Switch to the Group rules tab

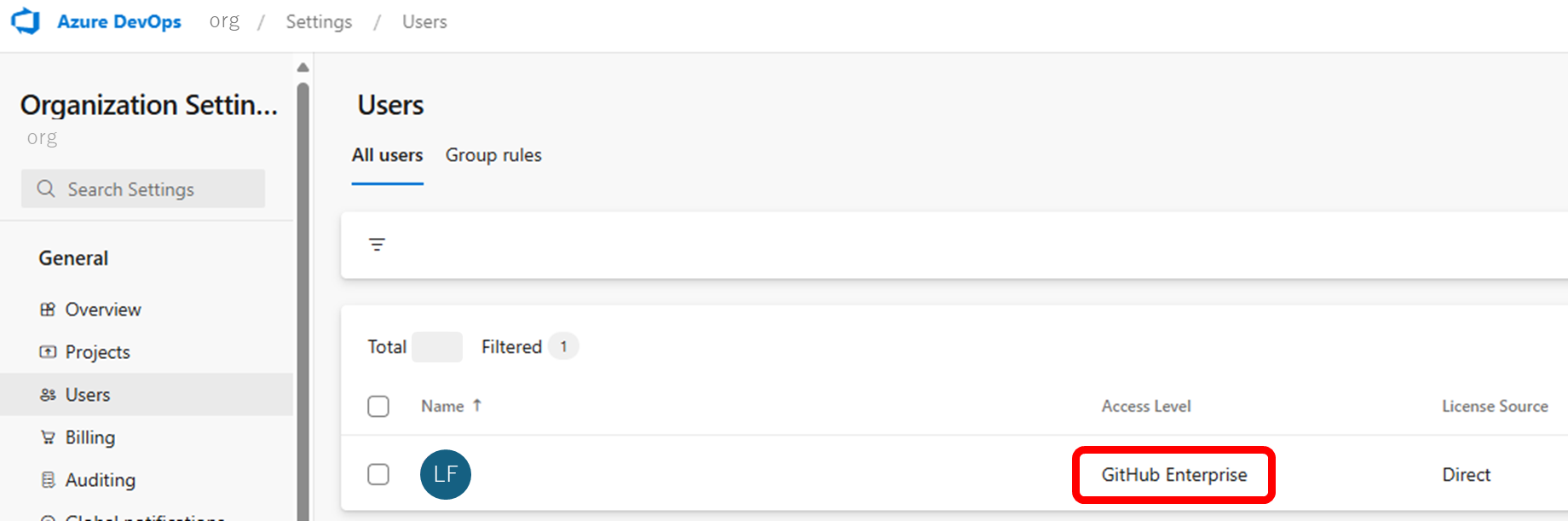point(493,155)
